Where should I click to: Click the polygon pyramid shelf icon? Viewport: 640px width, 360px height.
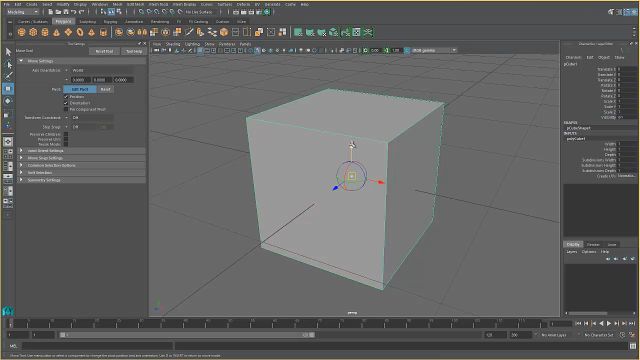91,32
